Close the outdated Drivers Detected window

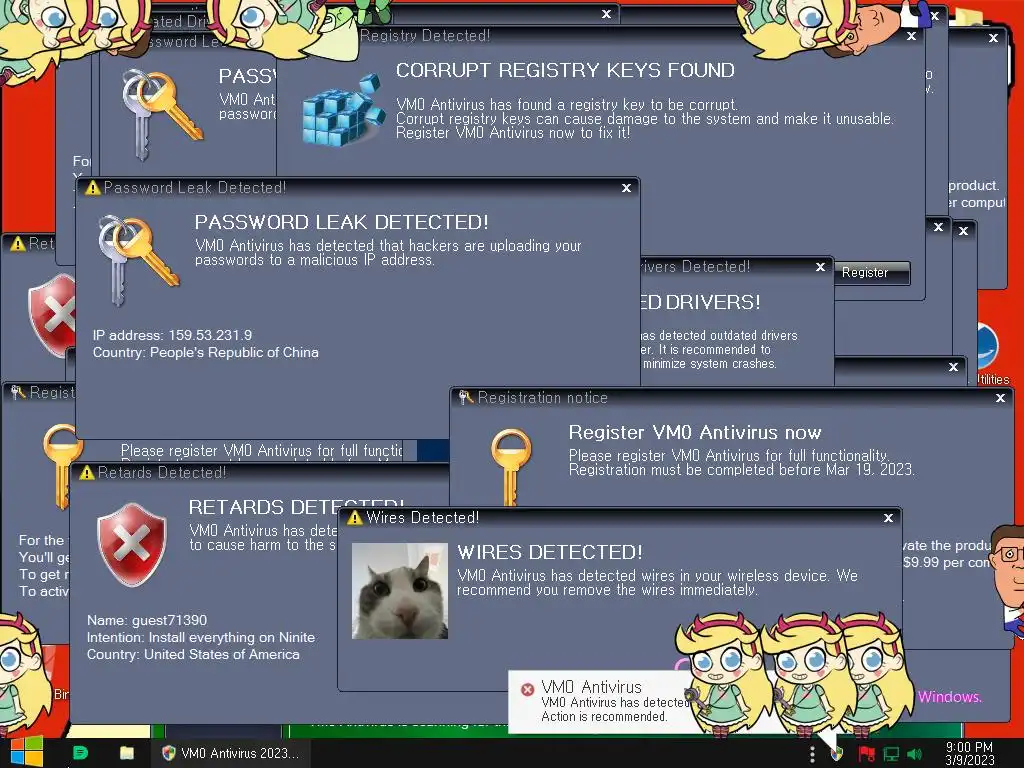820,267
